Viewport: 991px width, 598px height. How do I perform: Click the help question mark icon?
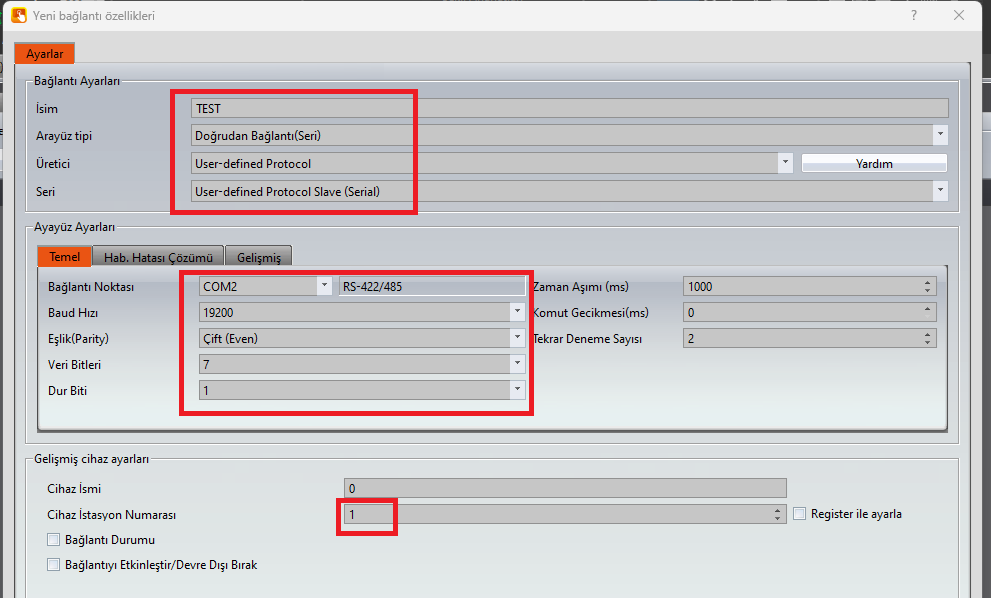913,16
